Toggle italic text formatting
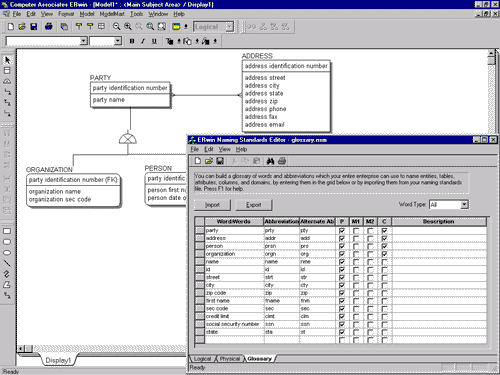This screenshot has height=375, width=500. click(x=143, y=41)
